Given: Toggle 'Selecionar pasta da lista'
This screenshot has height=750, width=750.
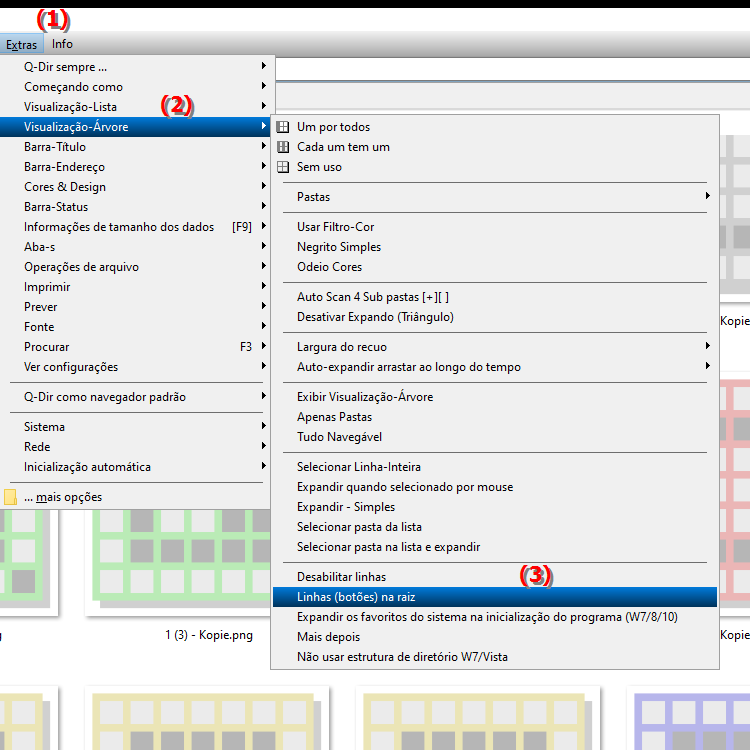Looking at the screenshot, I should 495,527.
